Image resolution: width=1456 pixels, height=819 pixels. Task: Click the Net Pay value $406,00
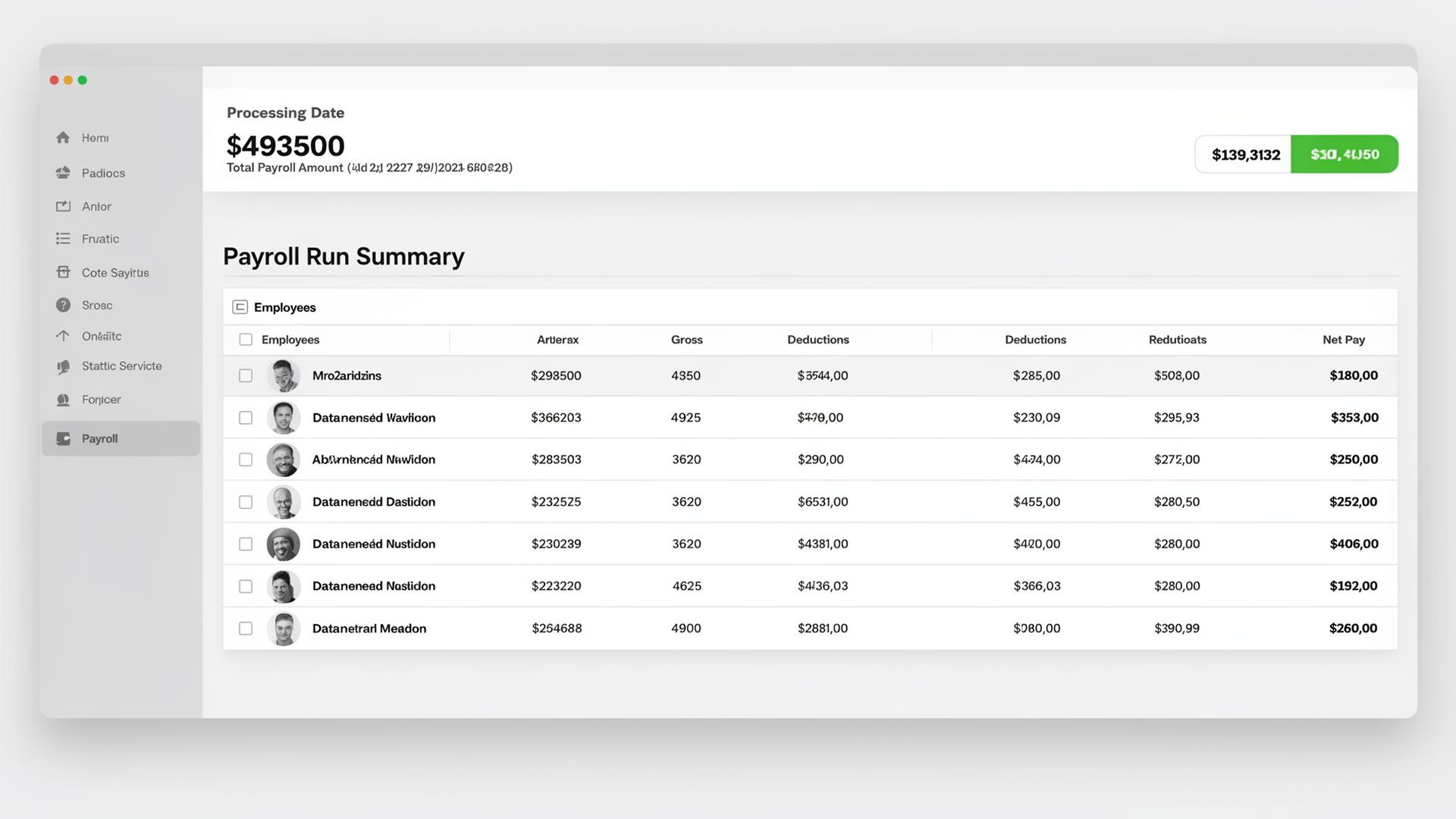1354,544
